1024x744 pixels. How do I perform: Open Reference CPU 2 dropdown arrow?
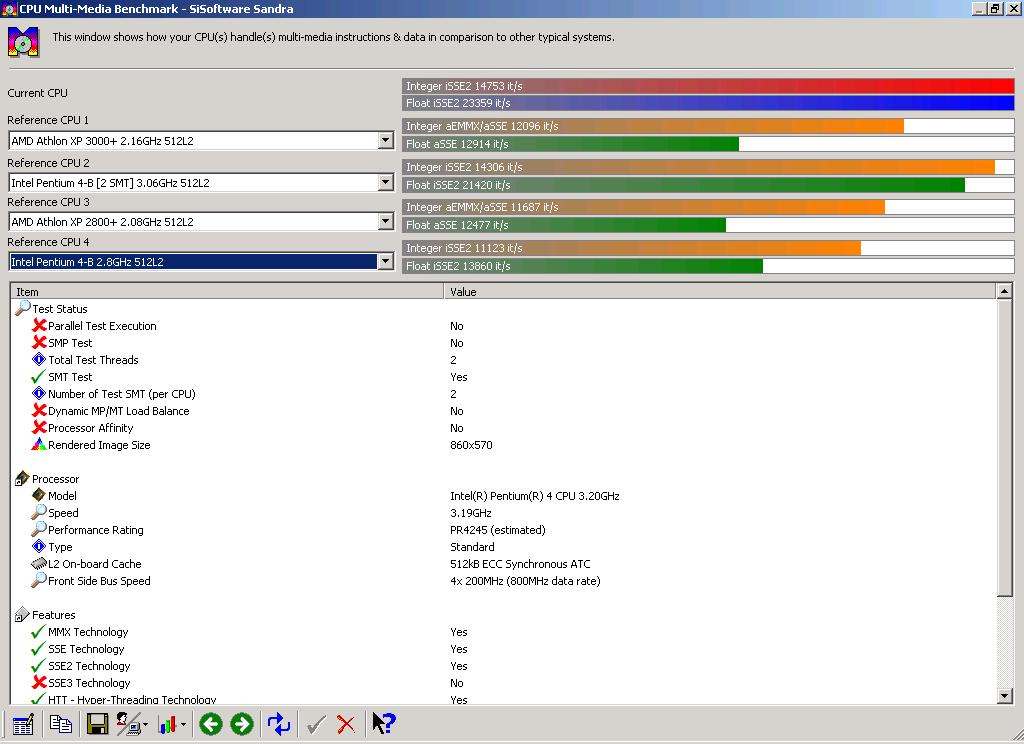(385, 182)
